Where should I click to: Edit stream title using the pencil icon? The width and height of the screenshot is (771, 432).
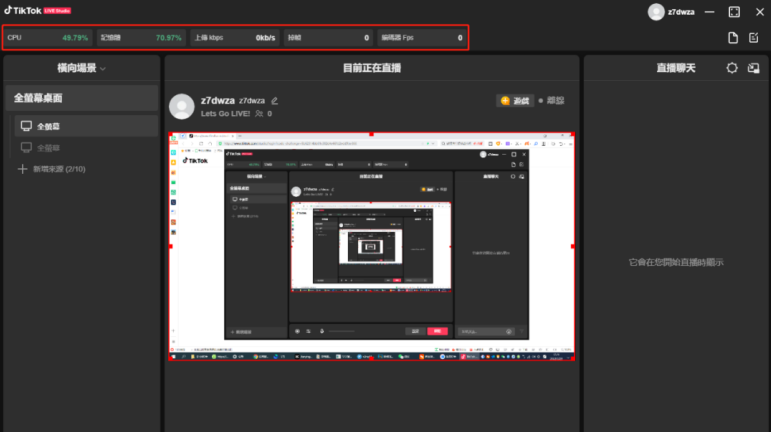click(x=274, y=101)
